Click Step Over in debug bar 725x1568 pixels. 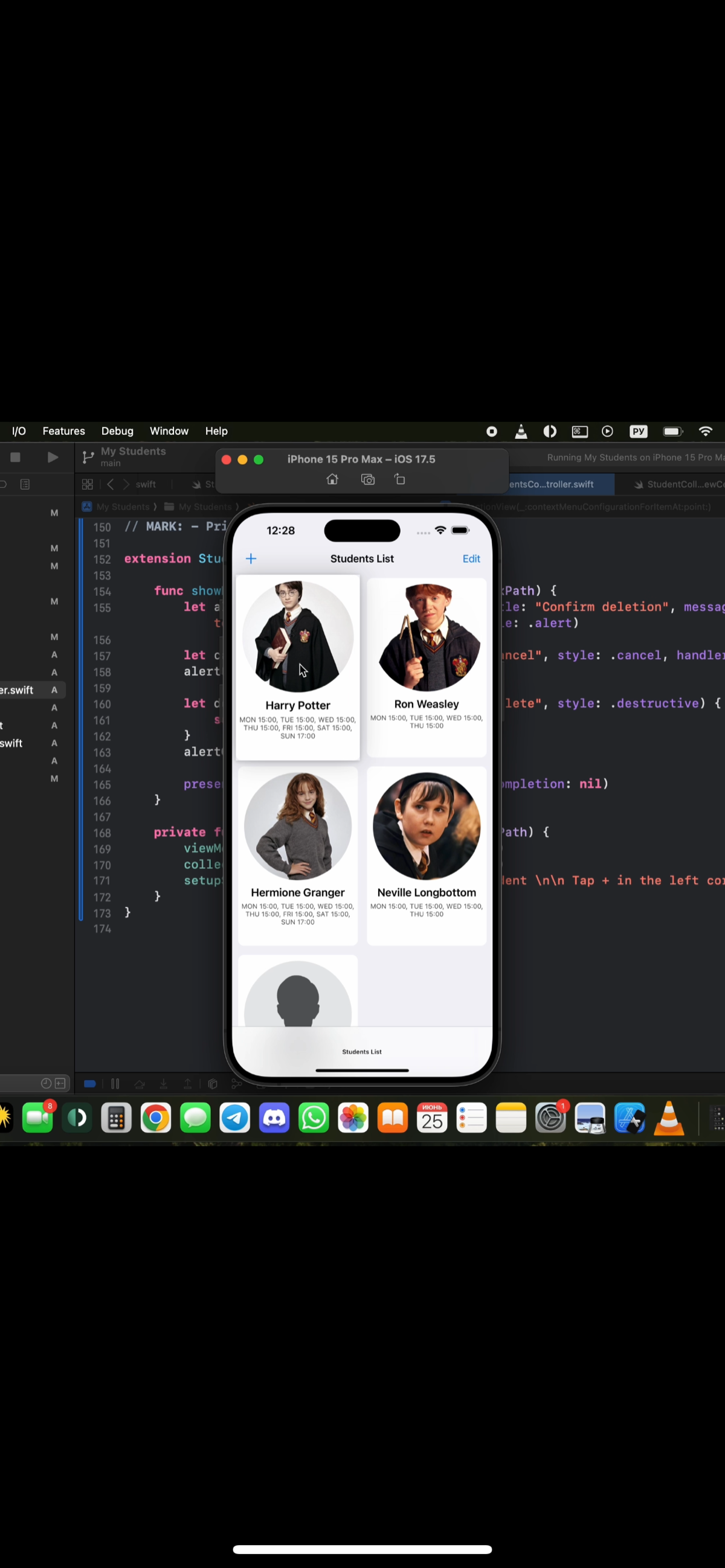point(140,1084)
